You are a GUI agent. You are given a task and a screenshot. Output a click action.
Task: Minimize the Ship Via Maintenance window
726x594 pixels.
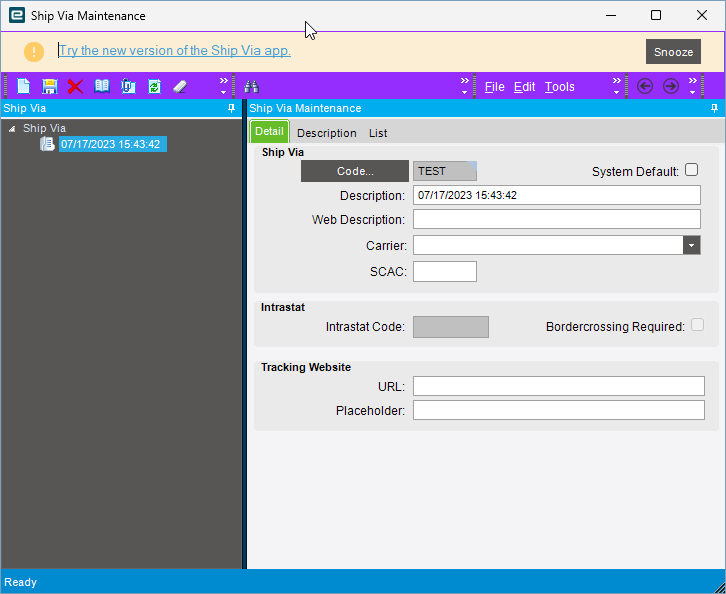(611, 15)
